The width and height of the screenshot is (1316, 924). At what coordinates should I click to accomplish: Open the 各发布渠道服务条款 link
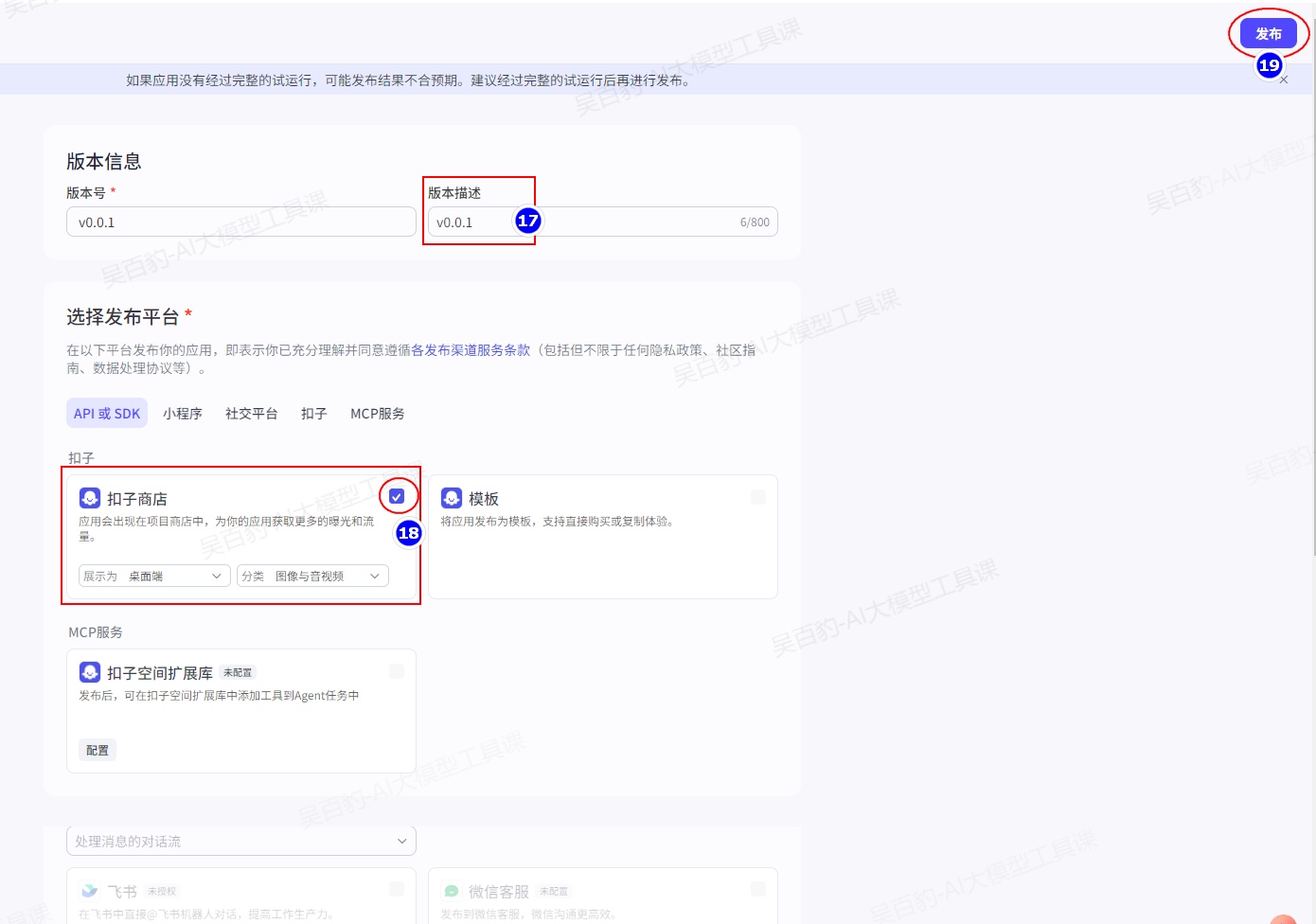471,350
